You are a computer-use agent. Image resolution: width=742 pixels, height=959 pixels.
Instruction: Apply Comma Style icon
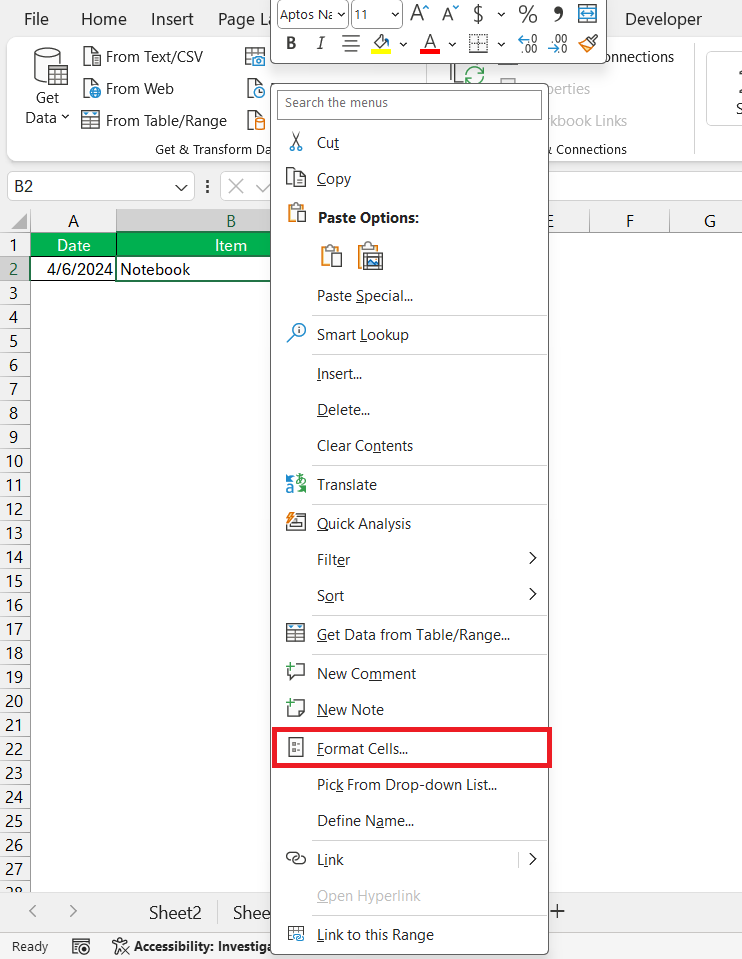[x=557, y=13]
